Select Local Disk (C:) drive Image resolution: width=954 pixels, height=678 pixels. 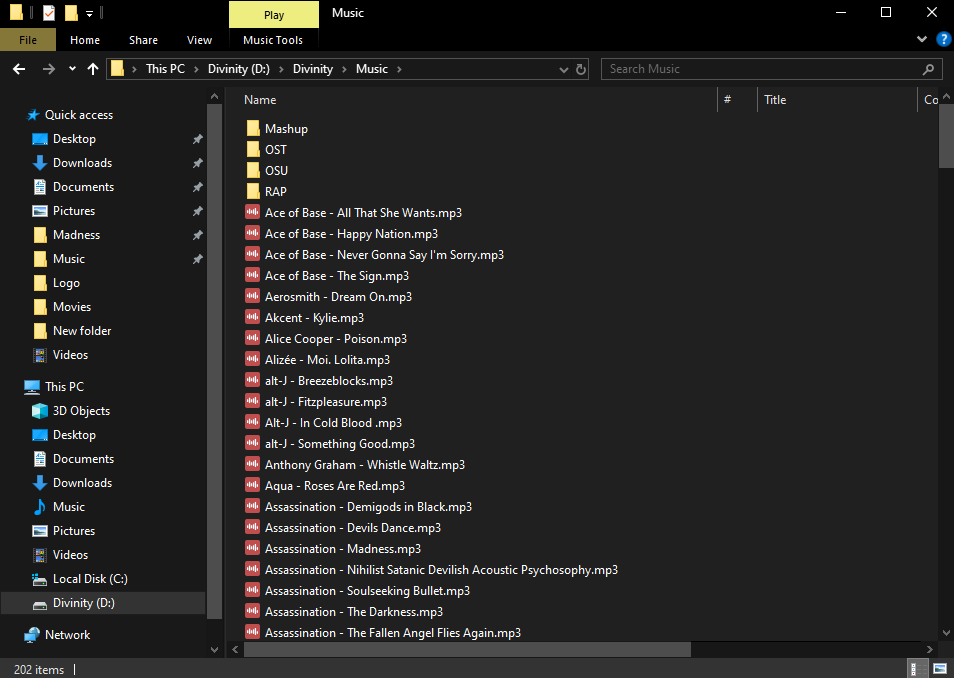point(90,579)
